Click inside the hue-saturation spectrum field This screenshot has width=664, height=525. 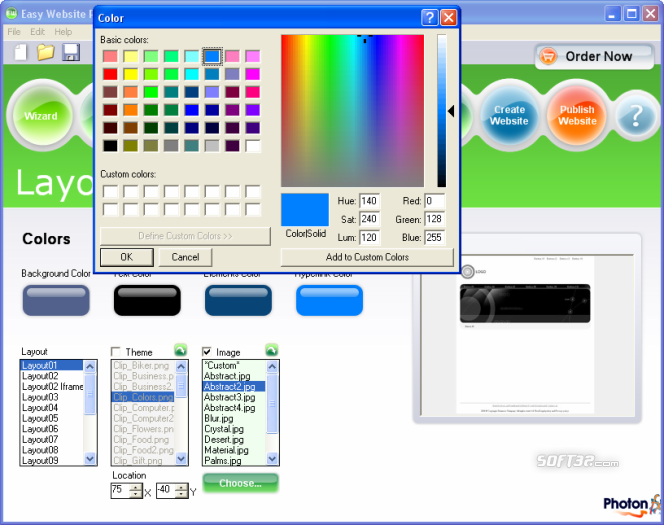[352, 111]
